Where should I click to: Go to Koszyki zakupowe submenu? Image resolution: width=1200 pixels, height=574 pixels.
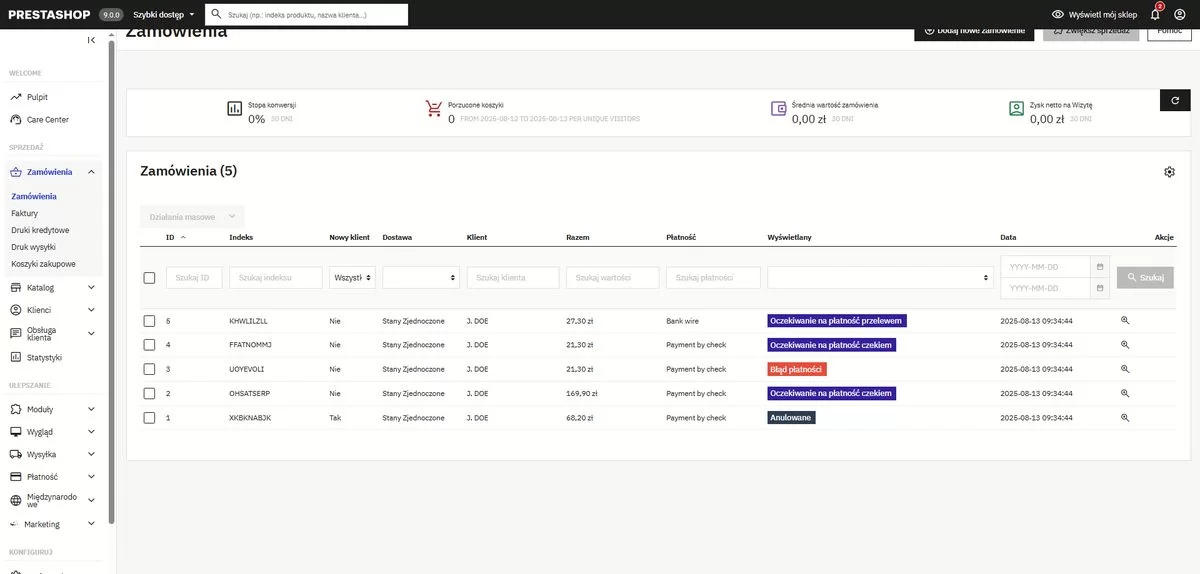(43, 264)
